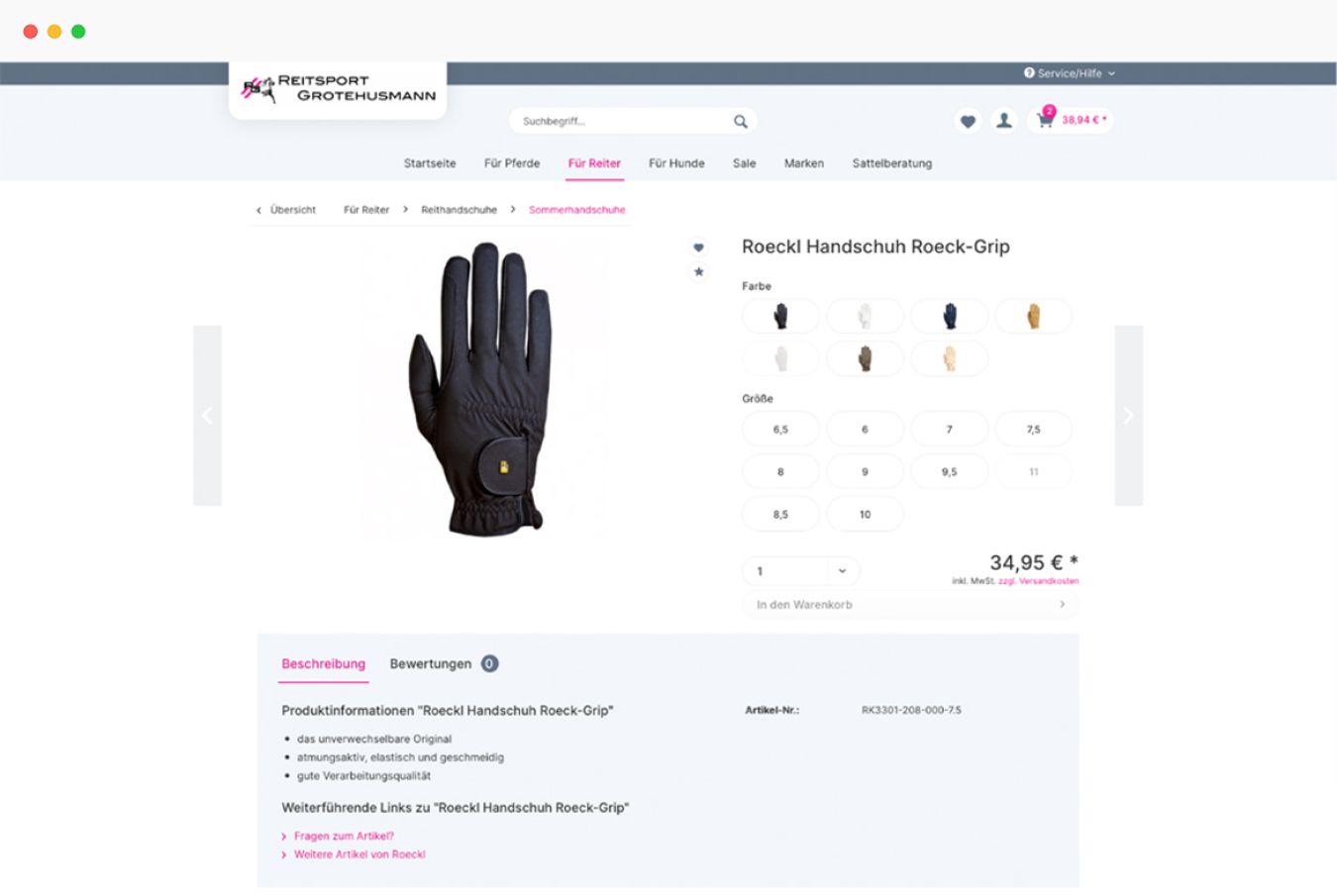Open Weitere Artikel von Roeckl link
Image resolution: width=1337 pixels, height=896 pixels.
tap(360, 854)
